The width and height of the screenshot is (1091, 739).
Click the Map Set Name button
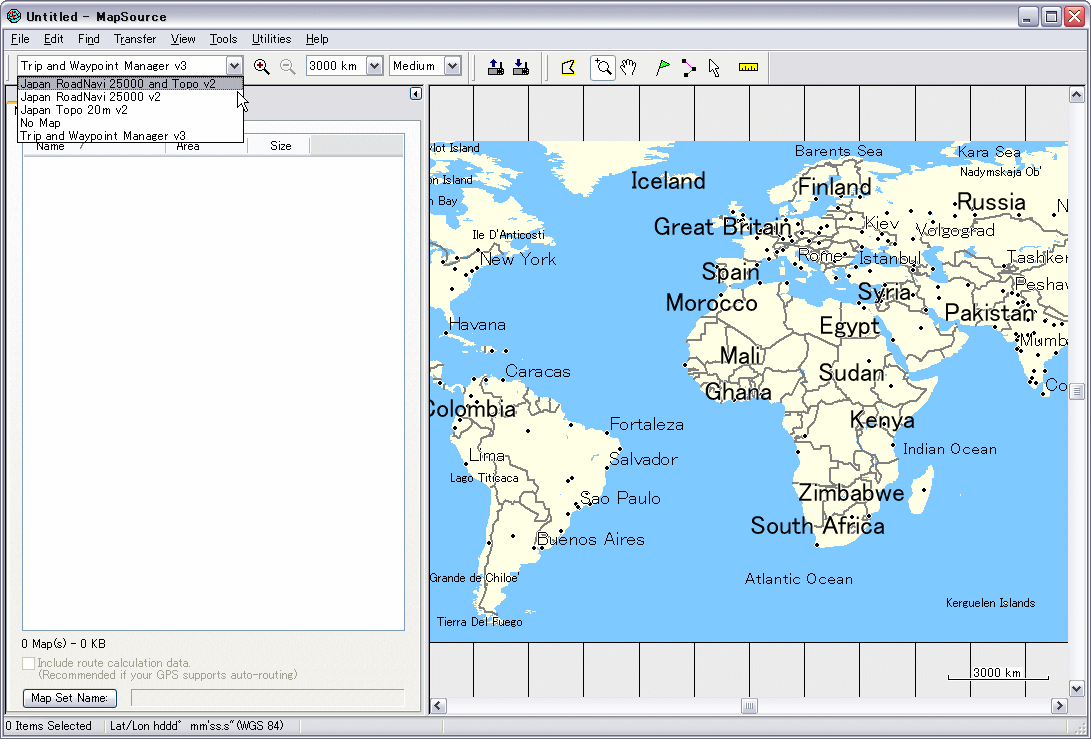click(x=70, y=697)
